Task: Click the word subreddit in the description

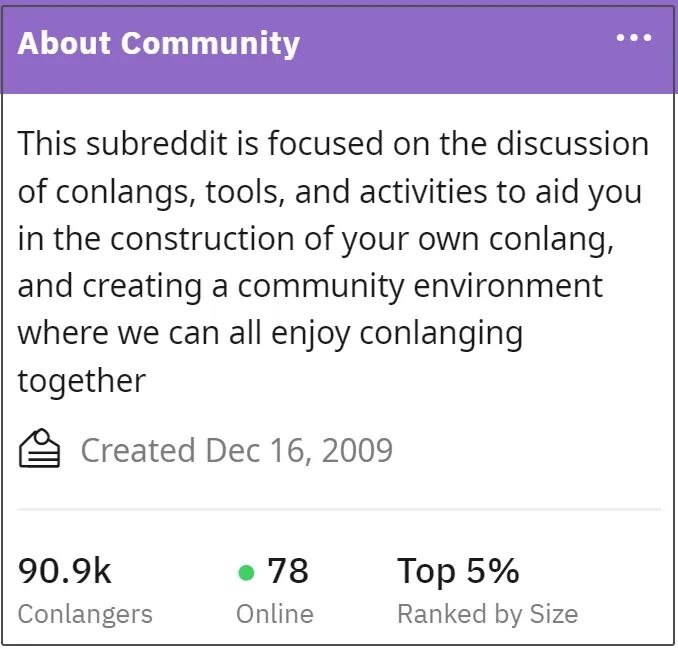Action: coord(157,144)
